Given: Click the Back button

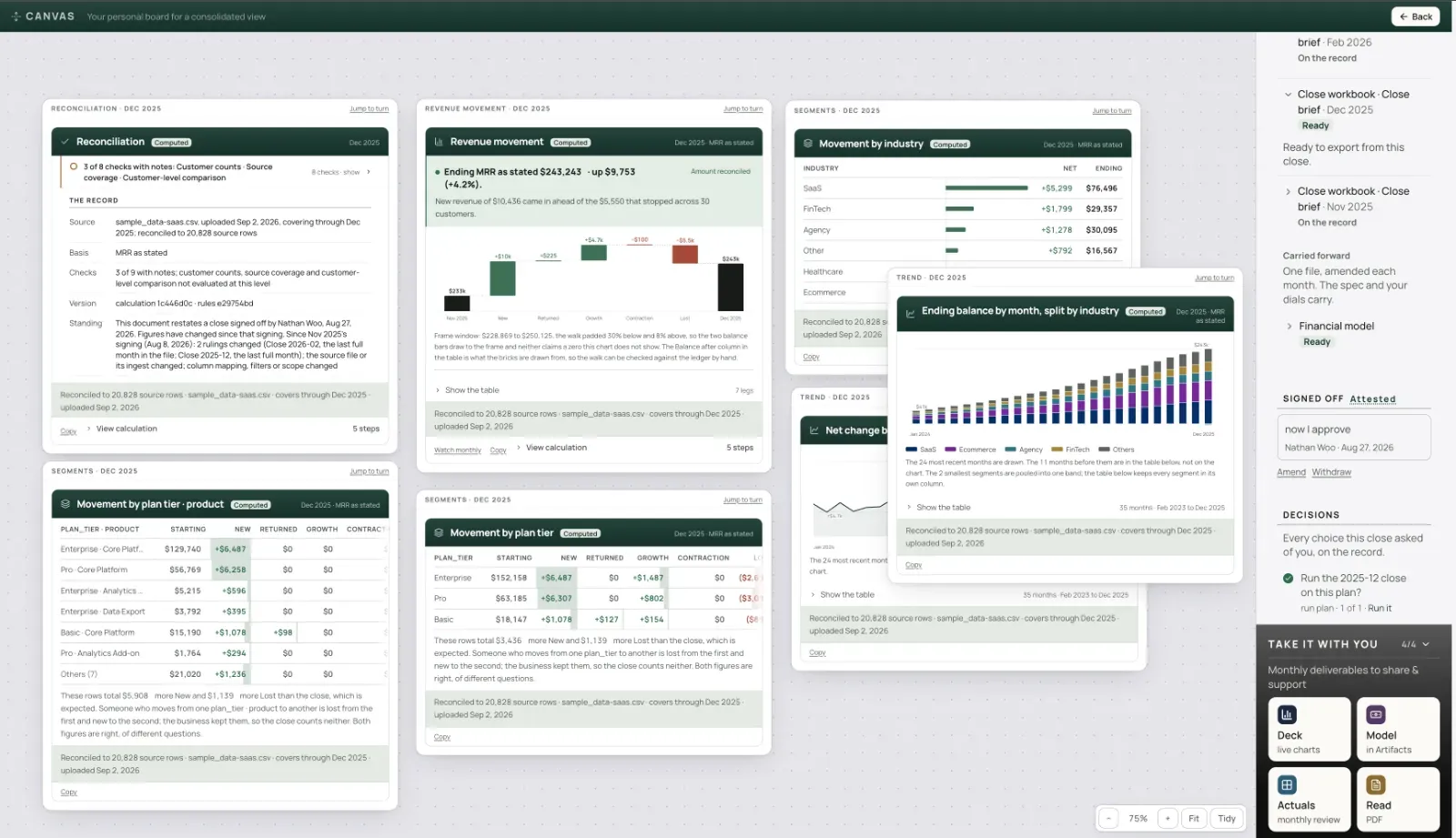Looking at the screenshot, I should 1415,16.
